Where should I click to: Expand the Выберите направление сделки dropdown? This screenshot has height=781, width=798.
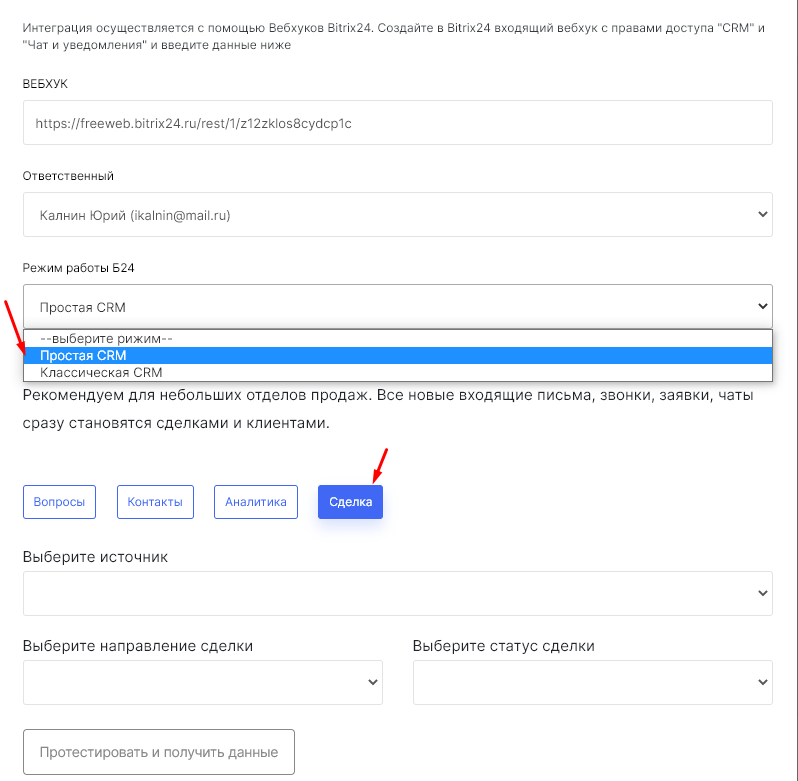point(202,682)
